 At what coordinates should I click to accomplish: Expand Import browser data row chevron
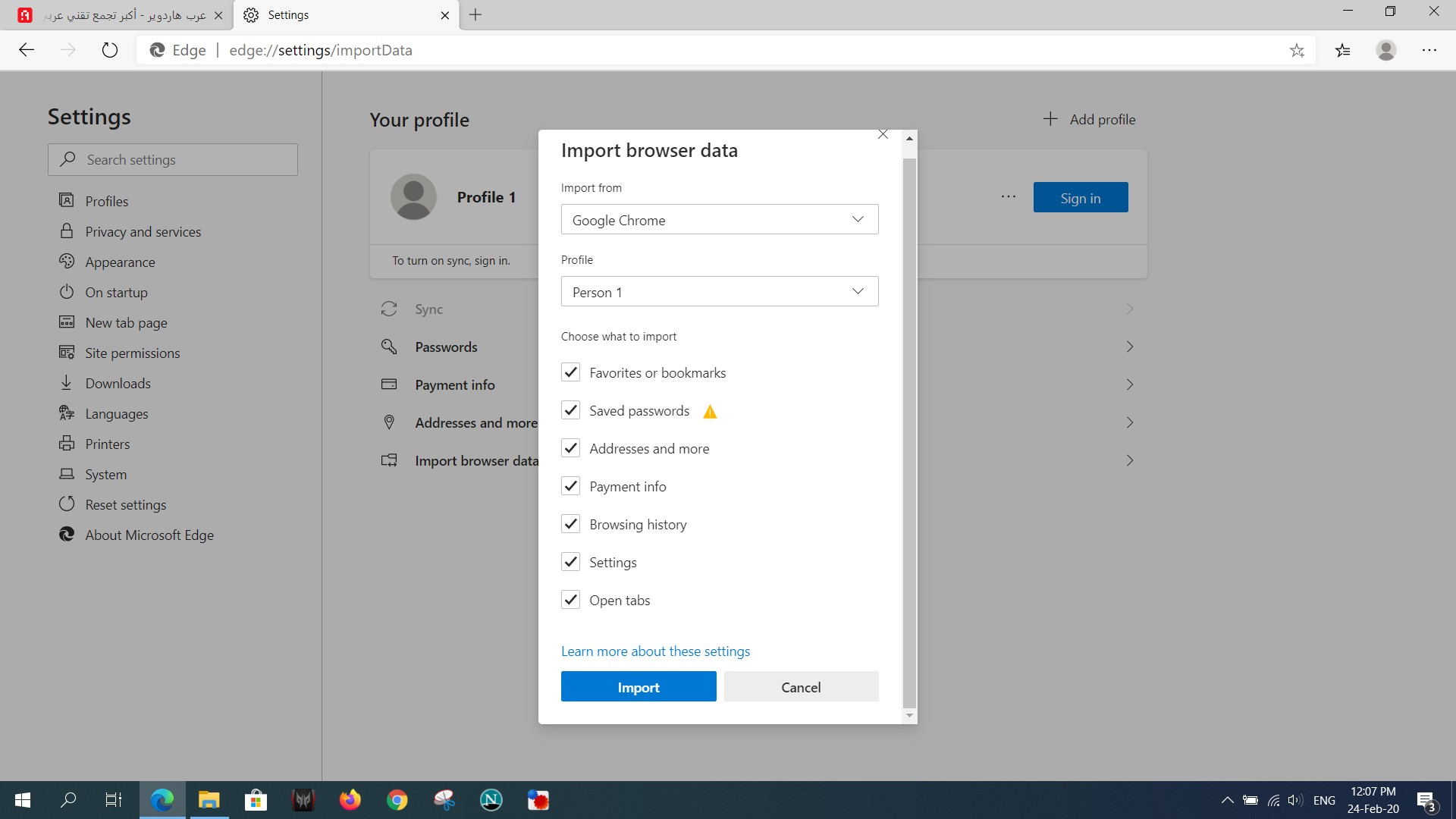1130,460
